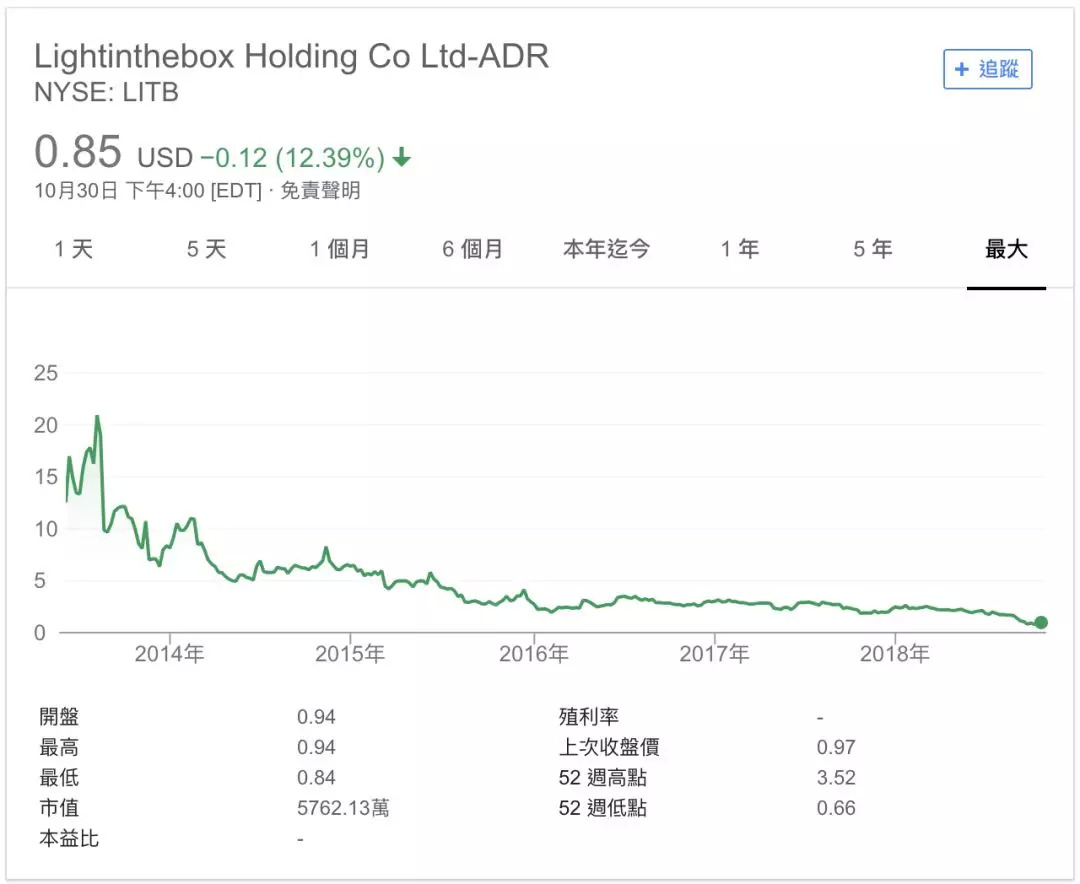The image size is (1080, 884).
Task: Click the 市值 market cap value 5762.13萬
Action: pos(343,808)
